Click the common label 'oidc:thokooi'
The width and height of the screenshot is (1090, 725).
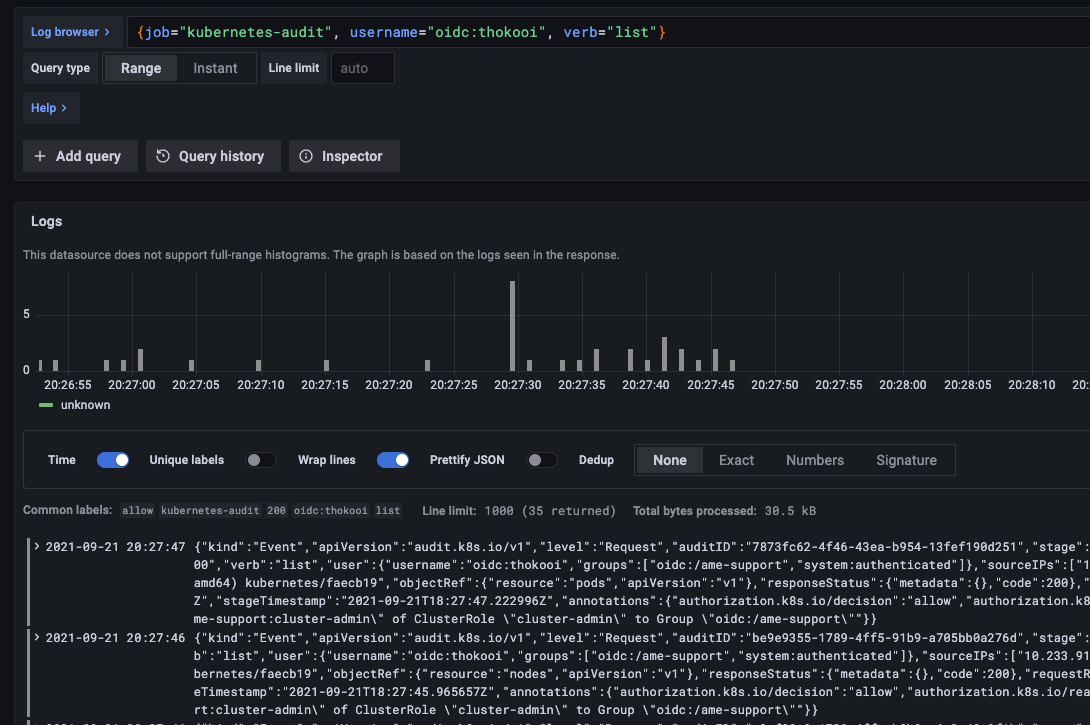click(x=330, y=511)
